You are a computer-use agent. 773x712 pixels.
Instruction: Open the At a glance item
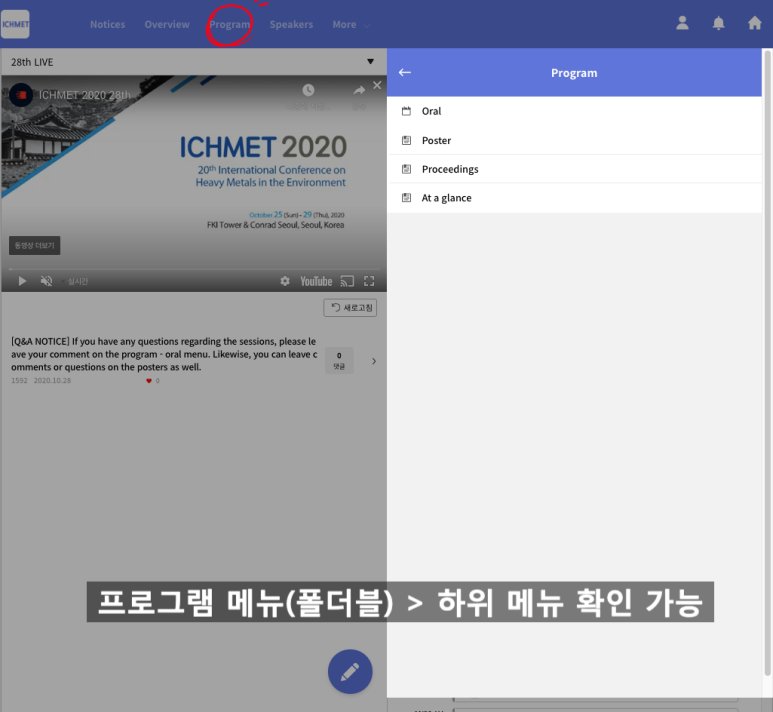575,198
